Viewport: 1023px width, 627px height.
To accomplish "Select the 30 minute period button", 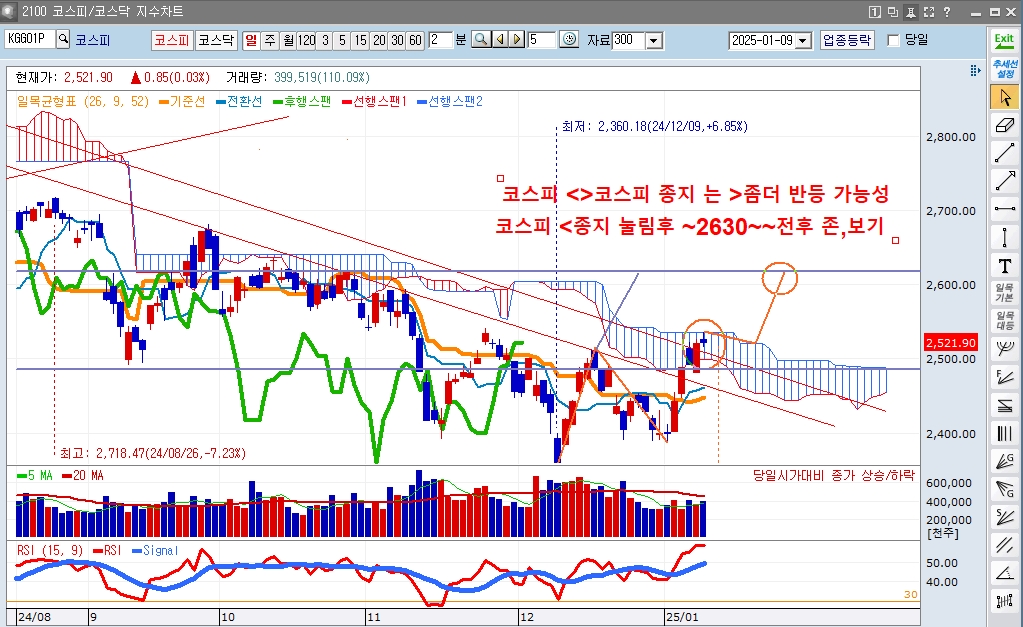I will click(x=397, y=40).
